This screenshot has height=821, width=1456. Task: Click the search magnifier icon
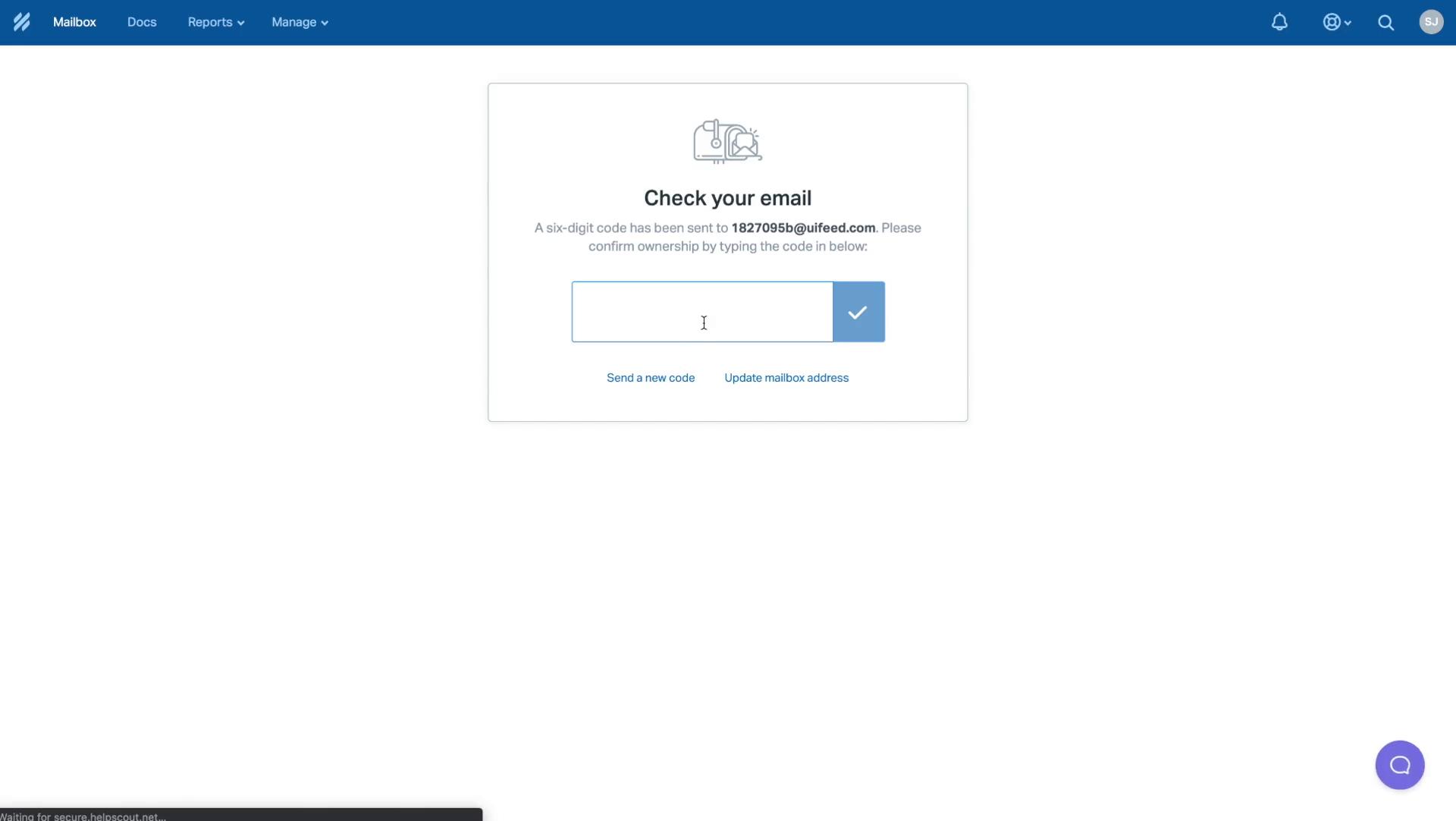pyautogui.click(x=1385, y=22)
